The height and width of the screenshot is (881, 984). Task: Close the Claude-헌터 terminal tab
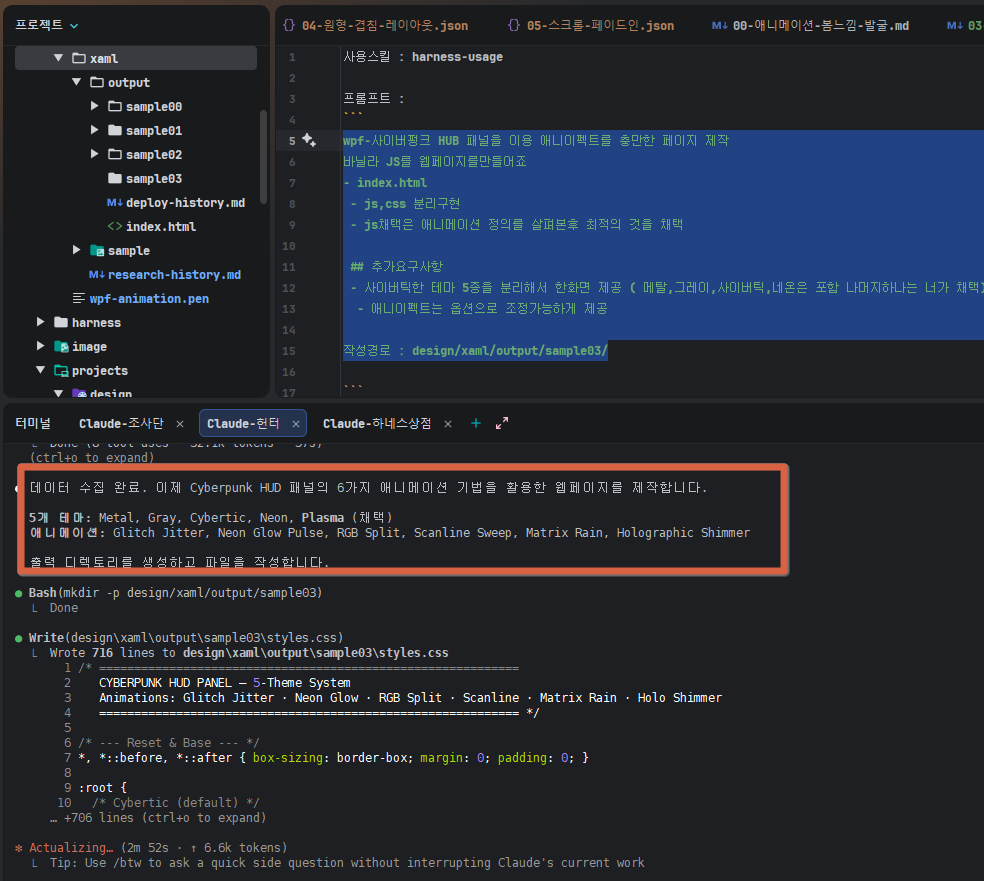point(296,424)
